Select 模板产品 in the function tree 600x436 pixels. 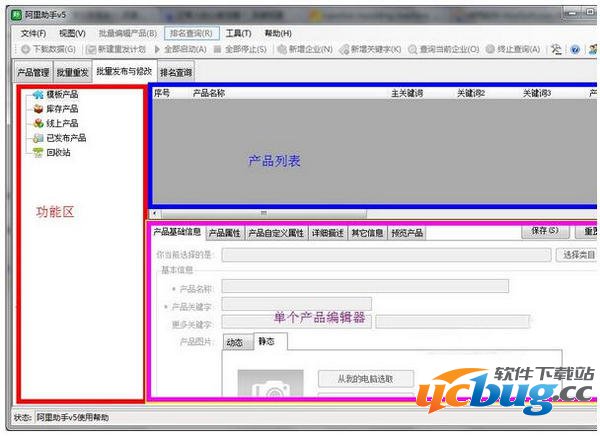pyautogui.click(x=61, y=95)
